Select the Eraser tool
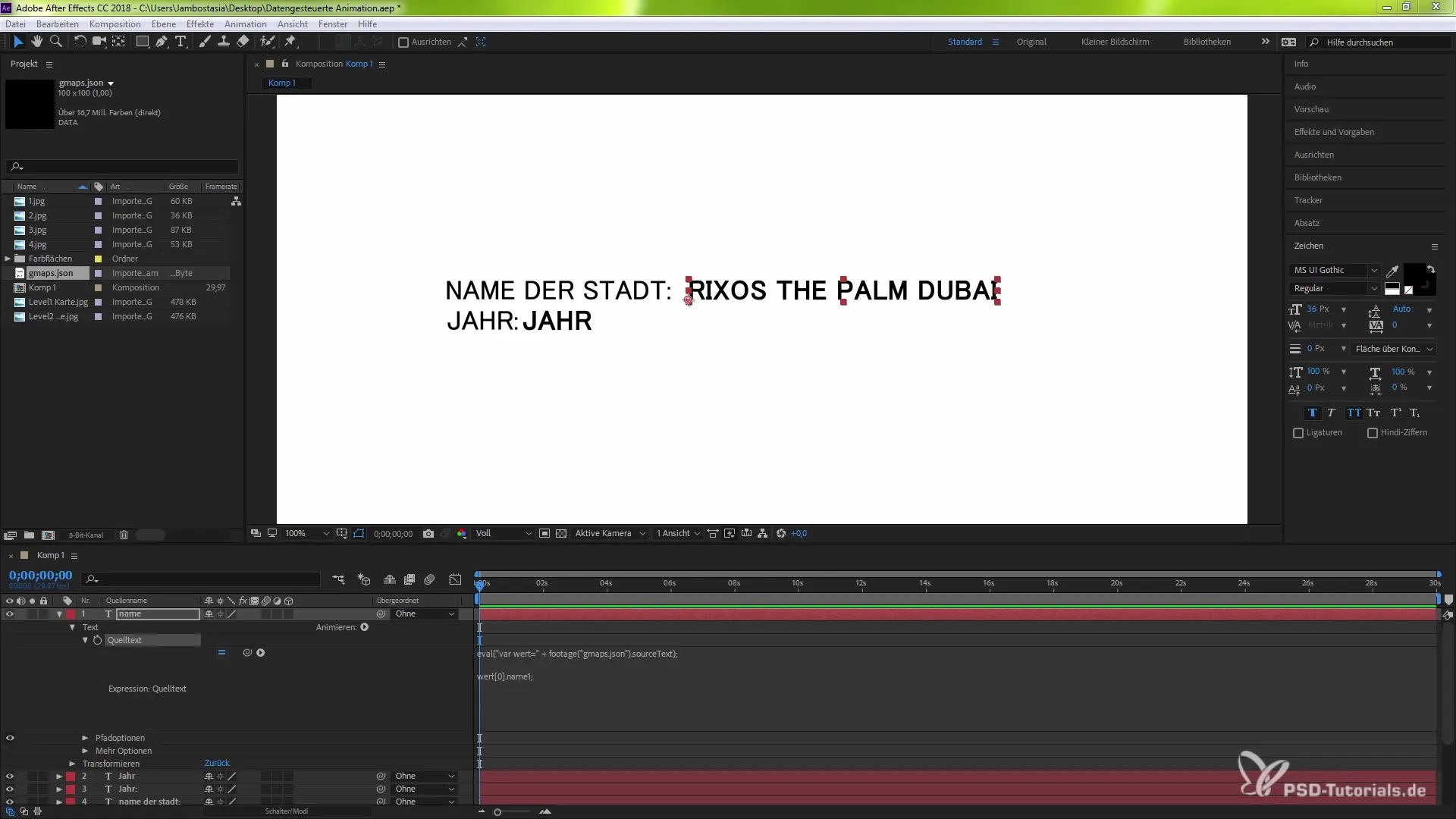 click(243, 42)
